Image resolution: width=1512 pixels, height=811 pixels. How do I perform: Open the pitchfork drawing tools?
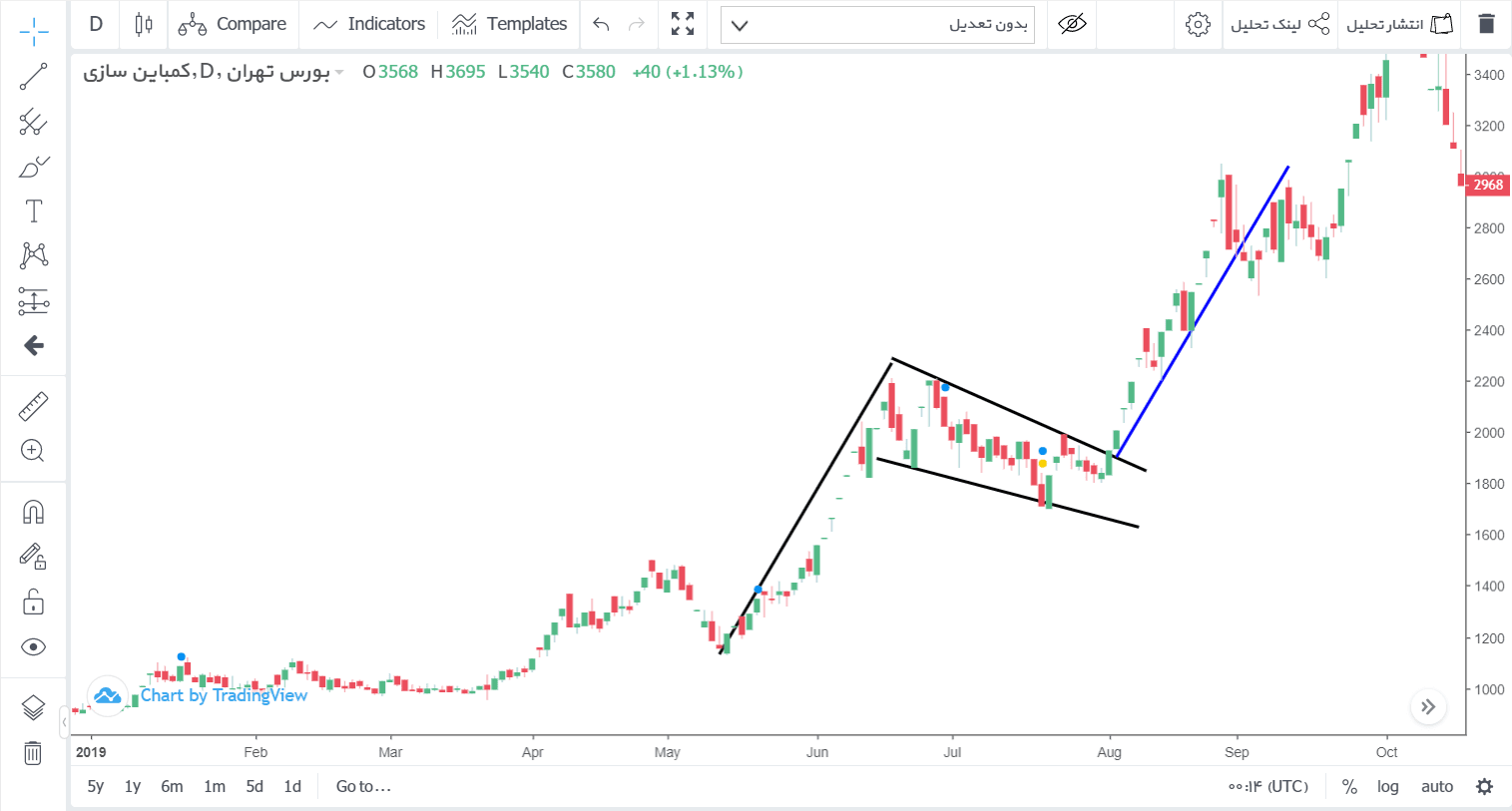(33, 122)
